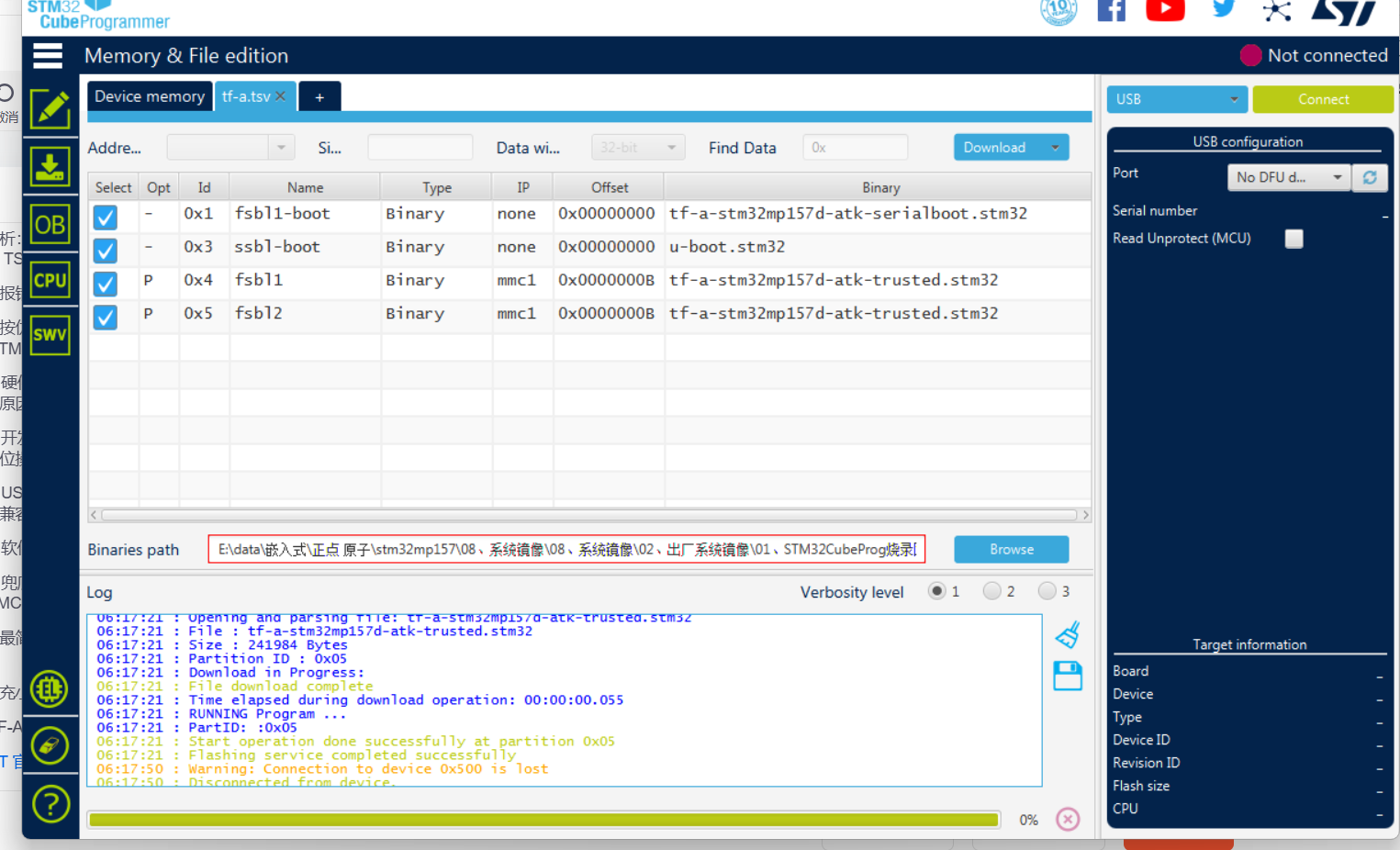This screenshot has height=850, width=1400.
Task: Expand the Download button arrow
Action: click(1055, 148)
